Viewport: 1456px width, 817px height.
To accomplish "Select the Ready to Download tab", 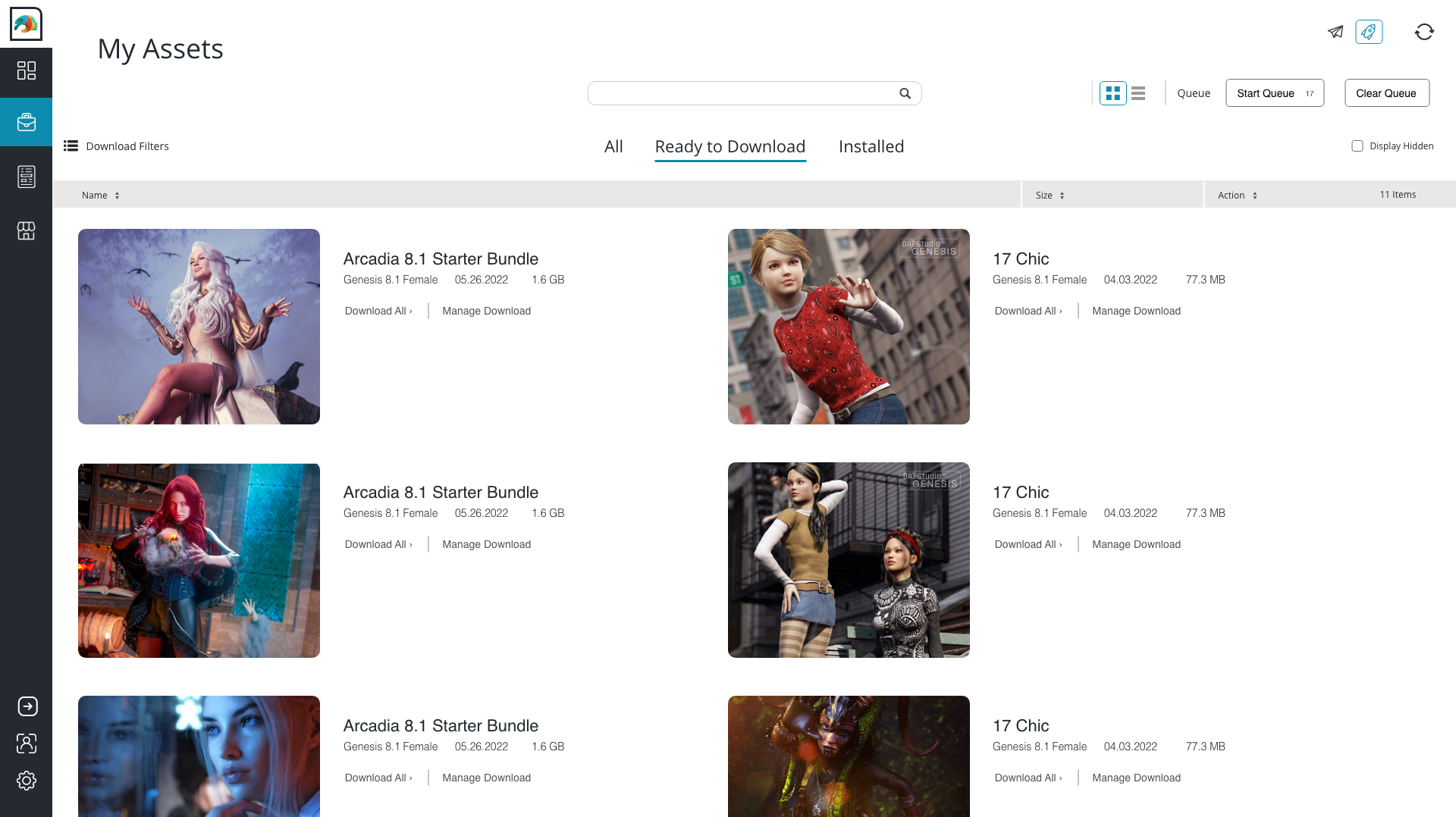I will [730, 146].
